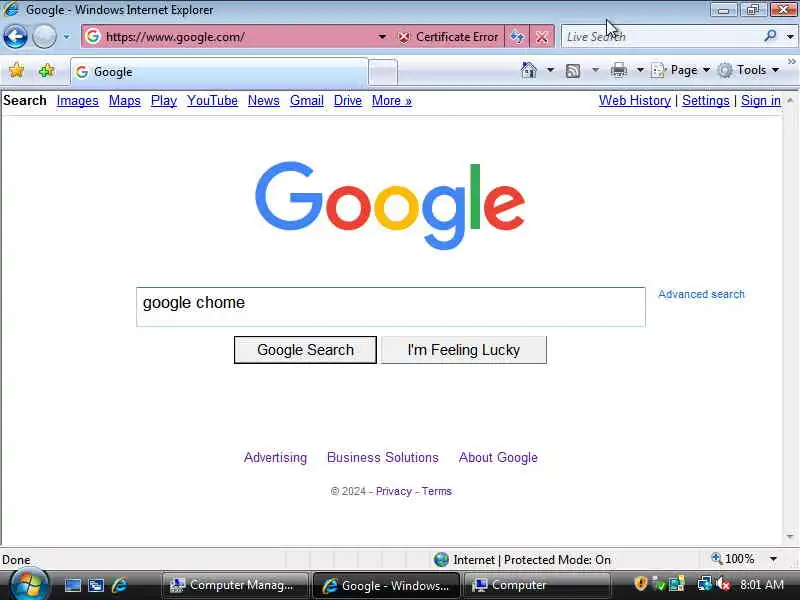Open the News link

[x=264, y=101]
